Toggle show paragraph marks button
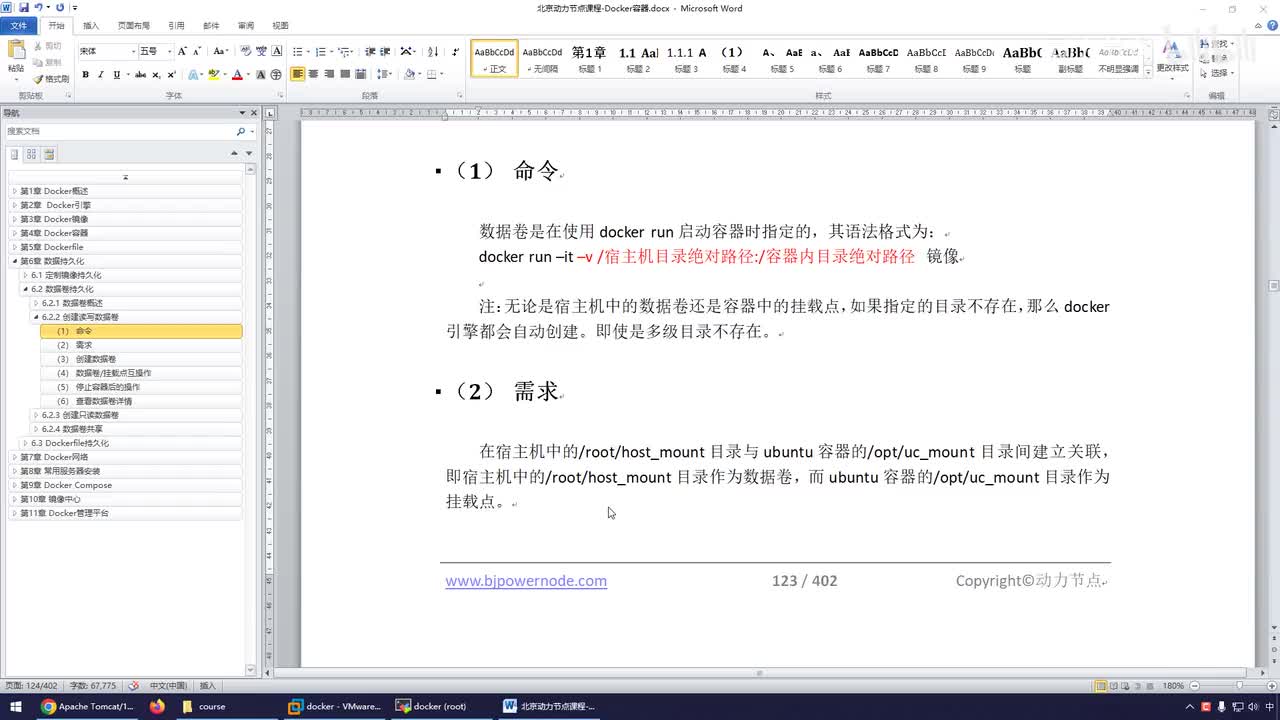Image resolution: width=1280 pixels, height=720 pixels. [456, 51]
